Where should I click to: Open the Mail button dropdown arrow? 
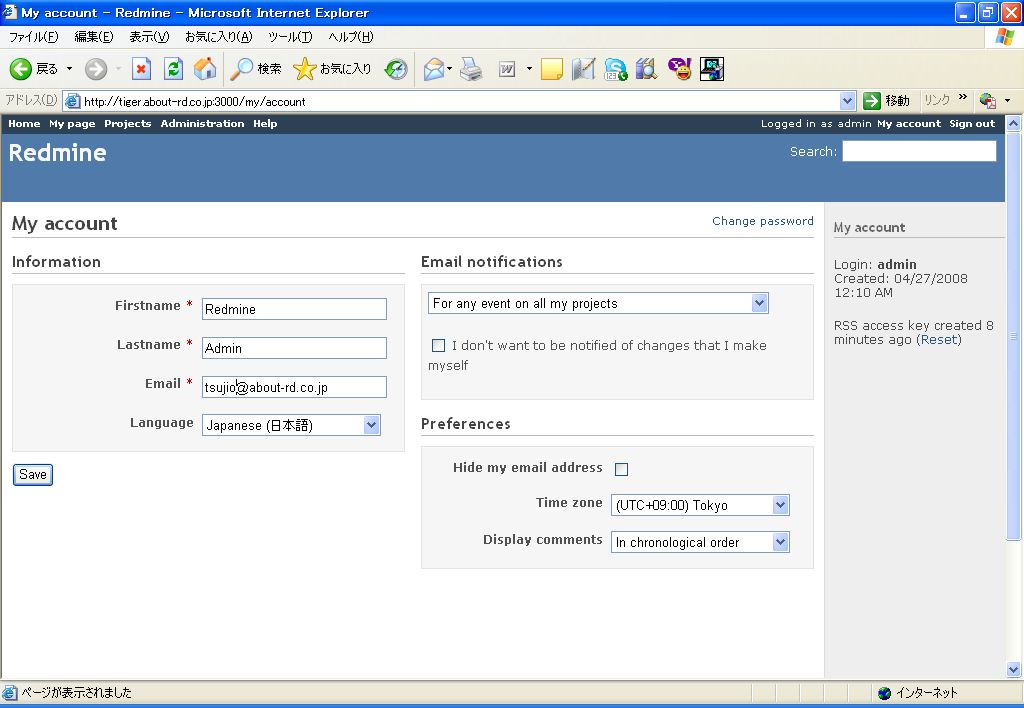tap(449, 69)
